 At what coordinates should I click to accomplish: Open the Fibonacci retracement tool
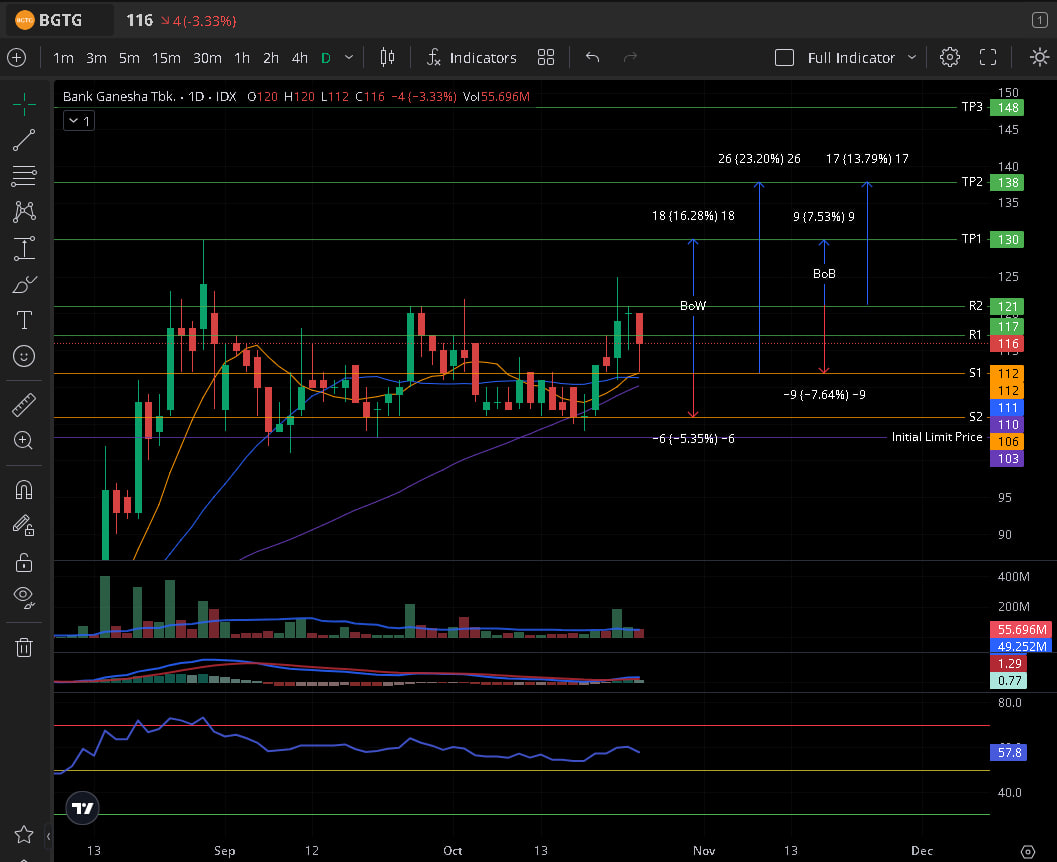(24, 176)
